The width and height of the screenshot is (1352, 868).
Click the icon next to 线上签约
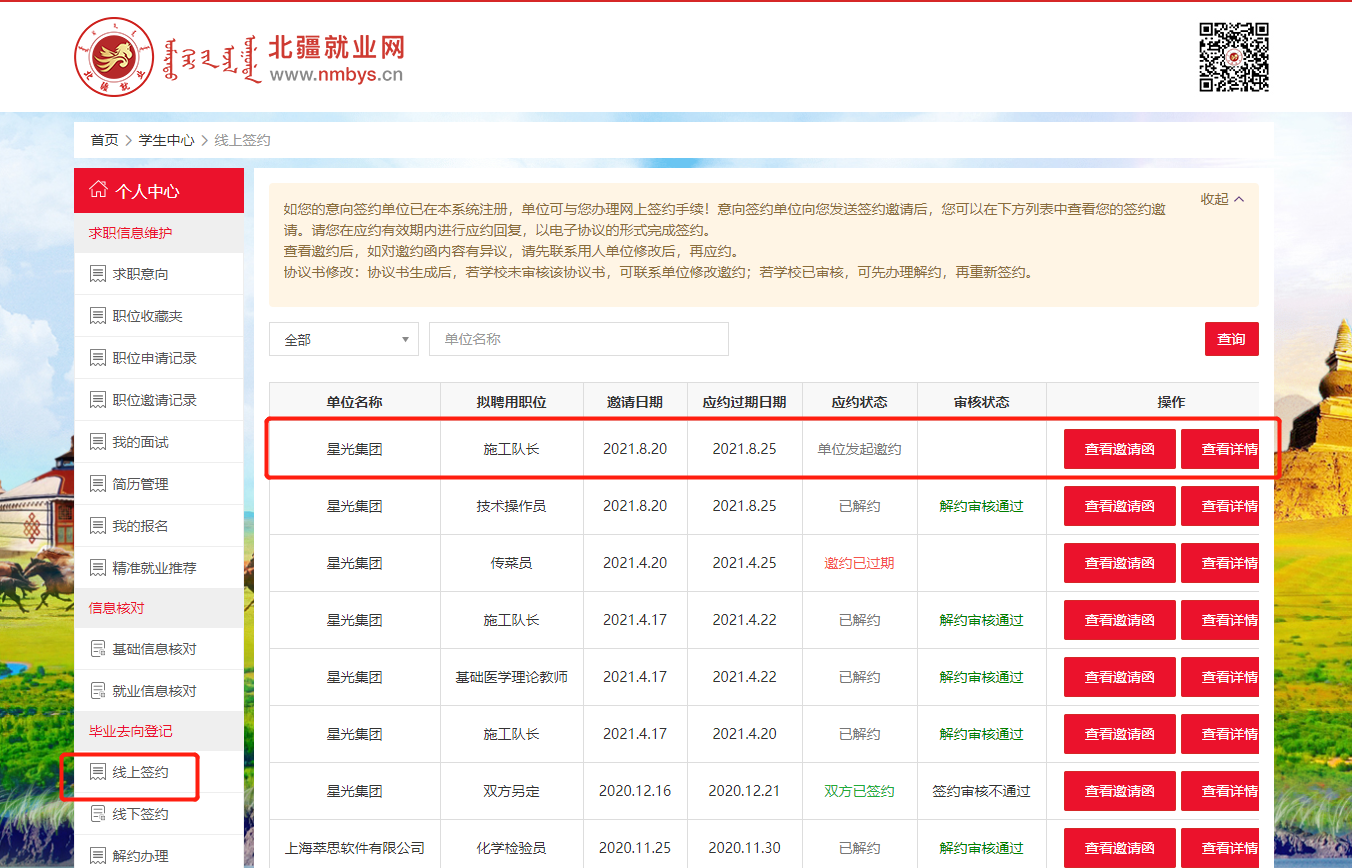(x=98, y=772)
